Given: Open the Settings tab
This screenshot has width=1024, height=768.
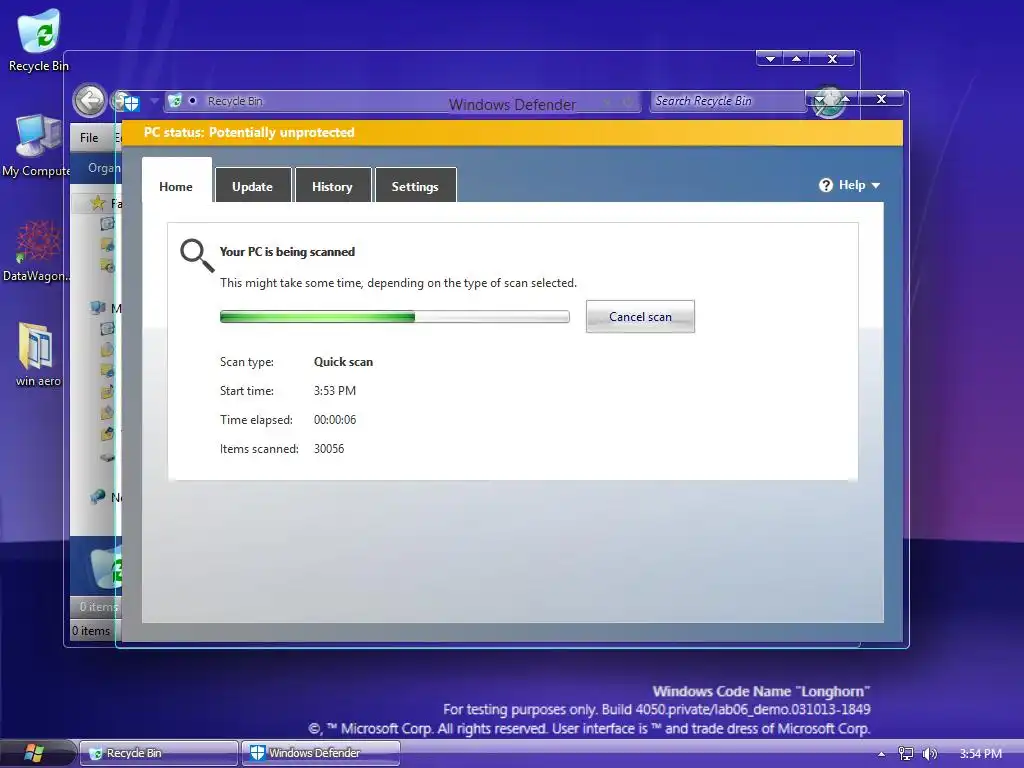Looking at the screenshot, I should [x=415, y=187].
